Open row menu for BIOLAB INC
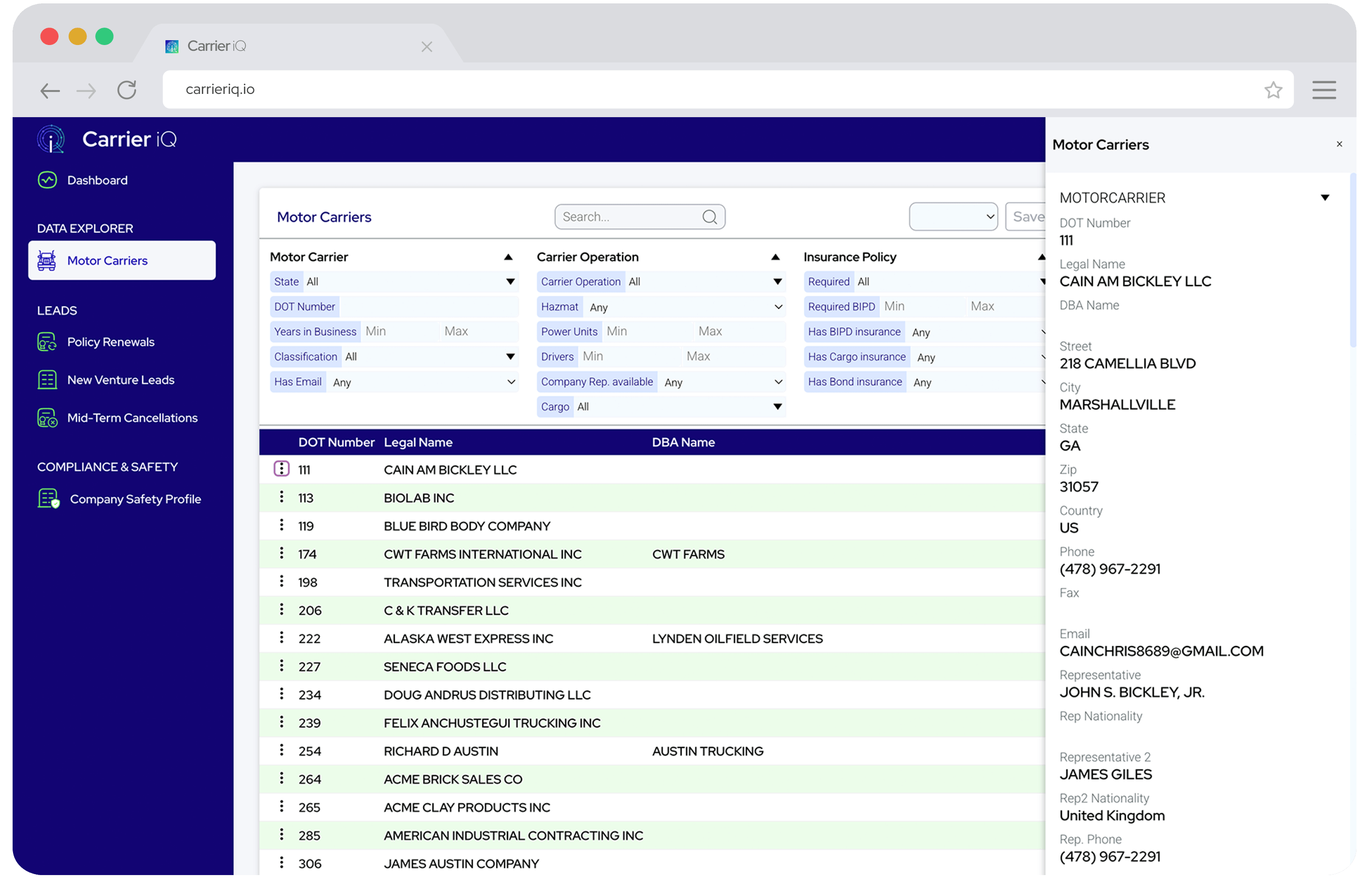This screenshot has height=878, width=1372. pos(282,497)
